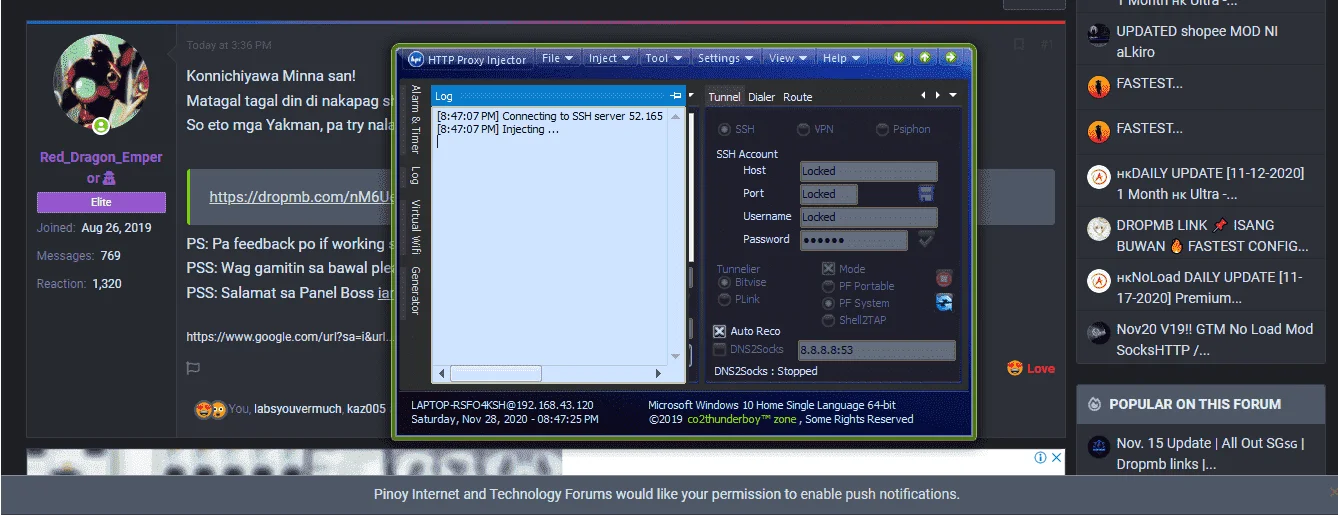Screen dimensions: 1338x515
Task: Open the Alarm & Timer side tab
Action: point(415,118)
